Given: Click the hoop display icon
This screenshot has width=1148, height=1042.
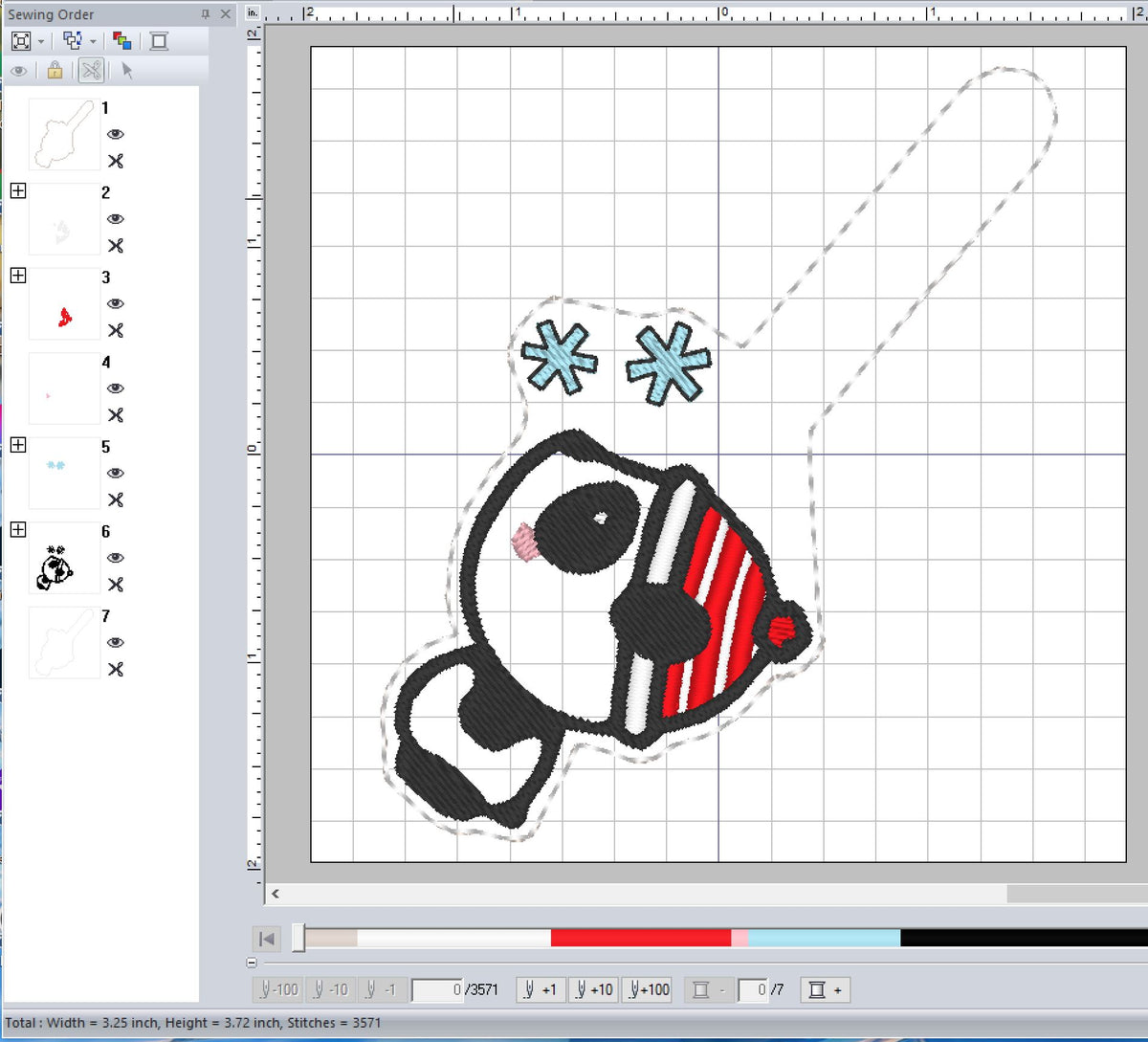Looking at the screenshot, I should tap(159, 40).
